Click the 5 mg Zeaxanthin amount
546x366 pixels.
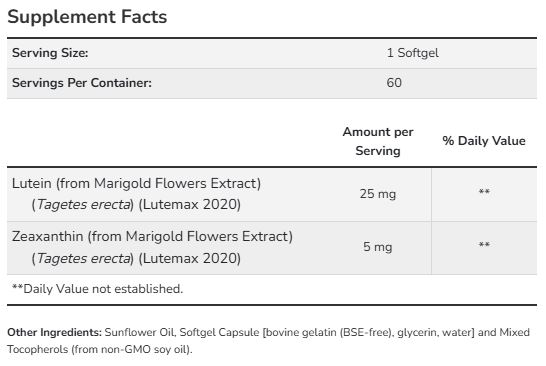[x=378, y=247]
